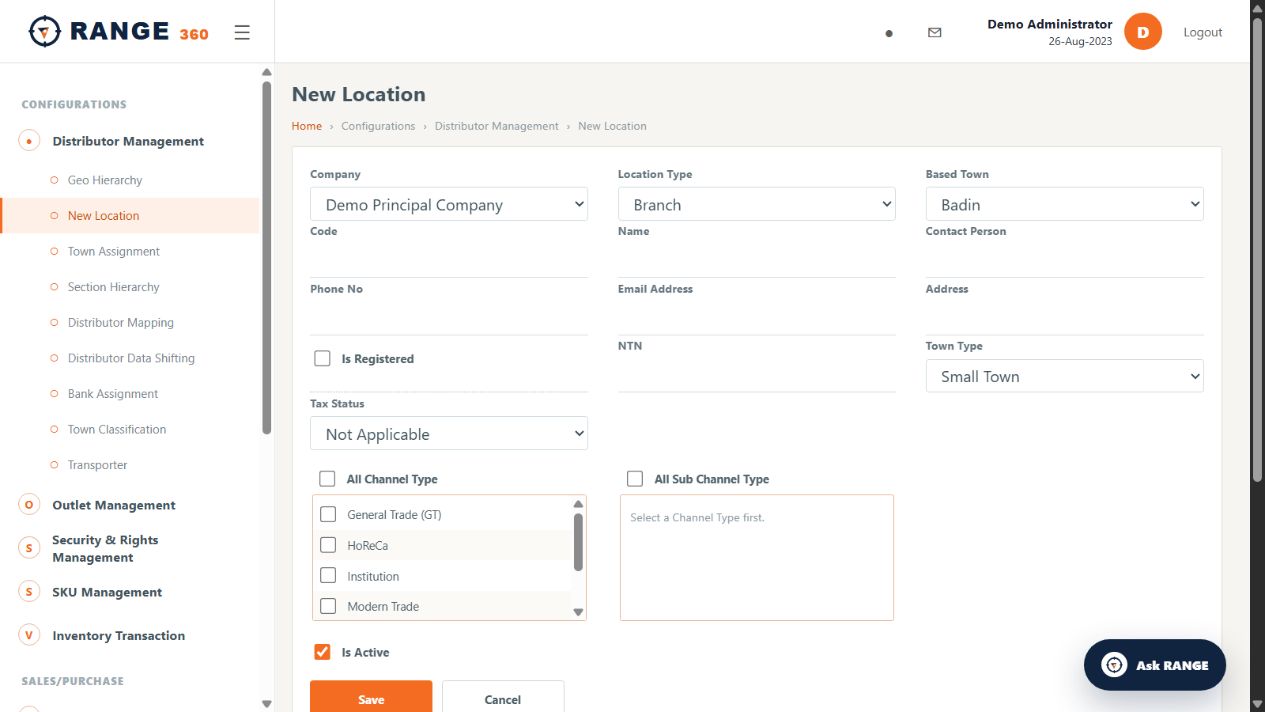Click the notification dot icon
The image size is (1265, 712).
[x=889, y=33]
